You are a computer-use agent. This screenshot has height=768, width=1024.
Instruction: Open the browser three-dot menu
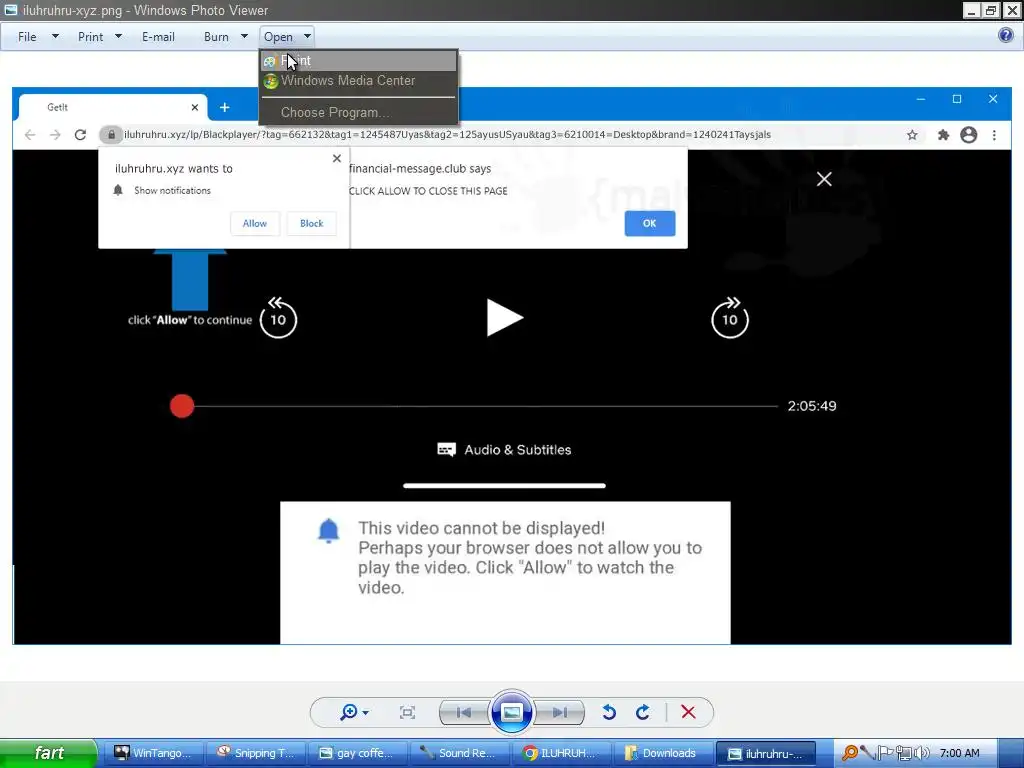click(x=994, y=135)
